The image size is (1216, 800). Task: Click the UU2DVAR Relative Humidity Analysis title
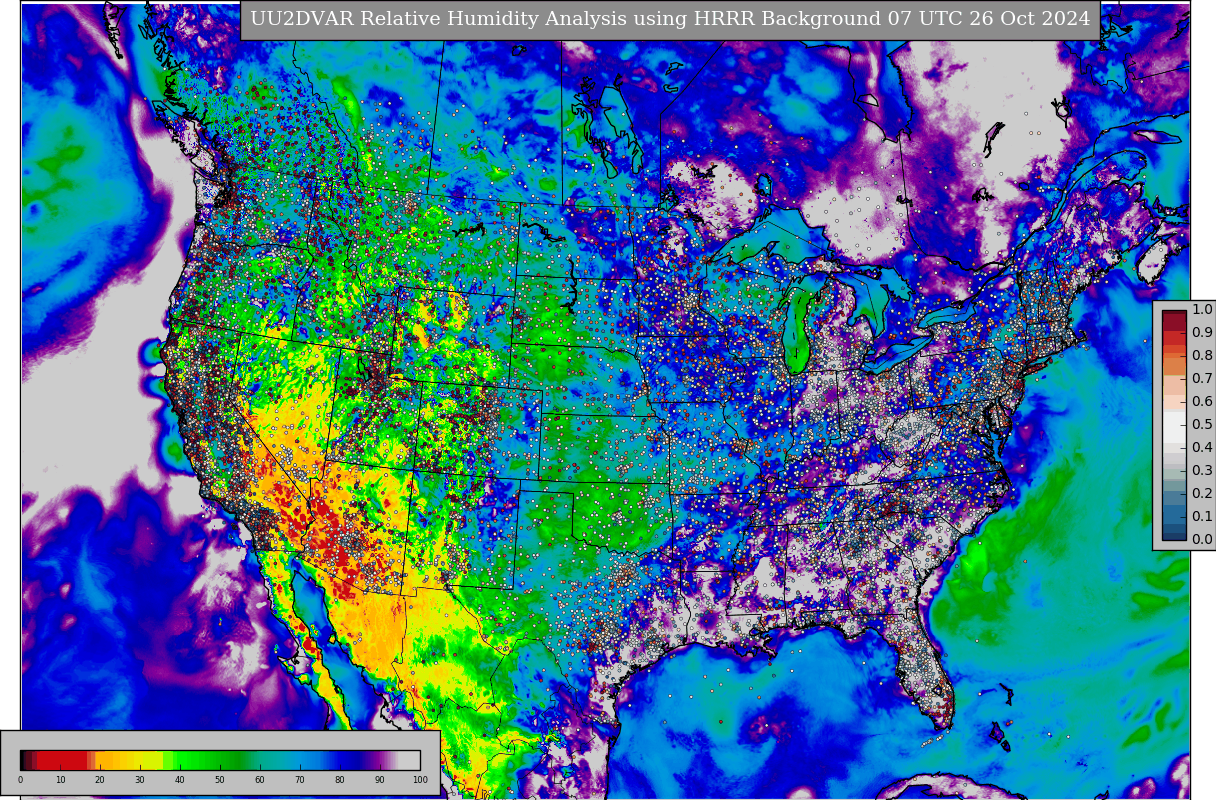670,19
